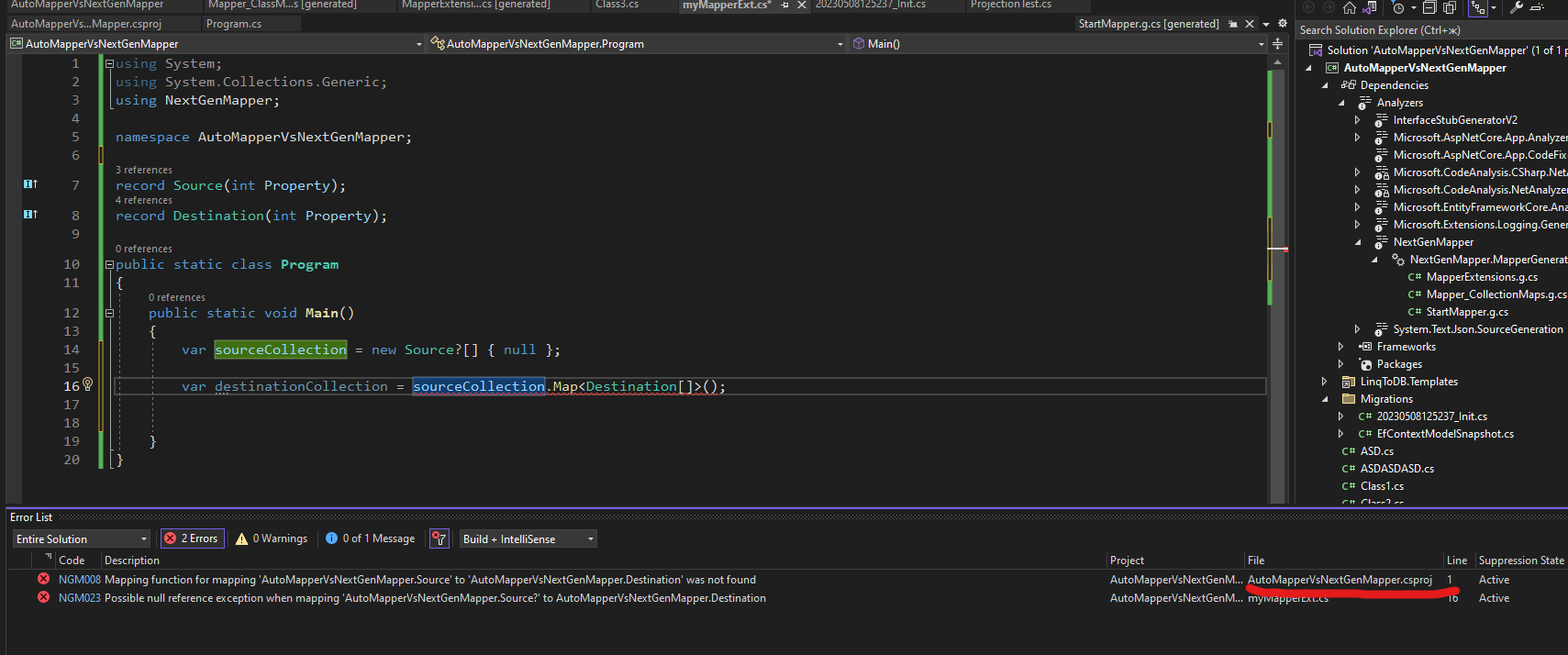Click error icon of NGM023 row
The height and width of the screenshot is (655, 1568).
43,597
